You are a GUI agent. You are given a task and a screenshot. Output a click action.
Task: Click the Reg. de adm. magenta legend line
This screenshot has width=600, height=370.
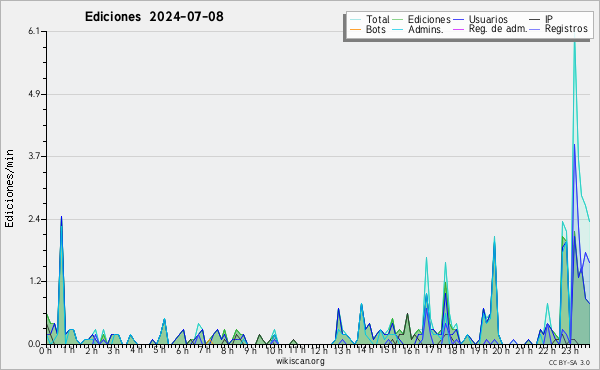coord(458,29)
